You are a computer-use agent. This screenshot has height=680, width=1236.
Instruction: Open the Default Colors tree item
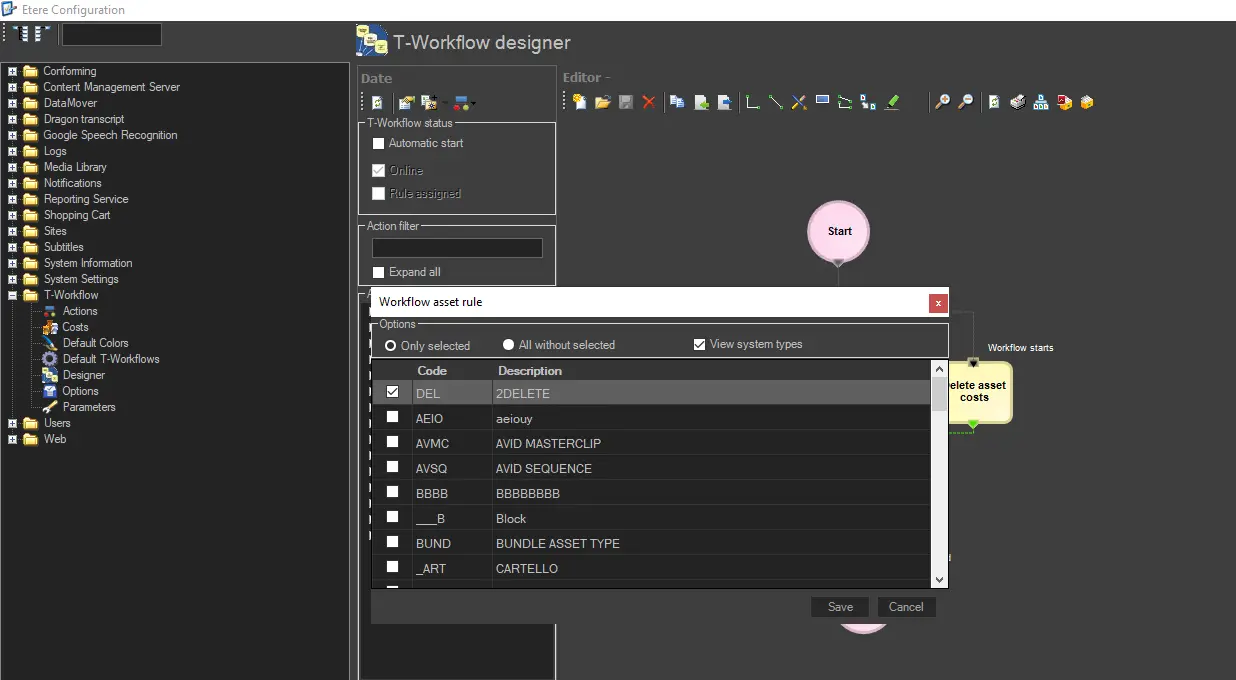95,343
